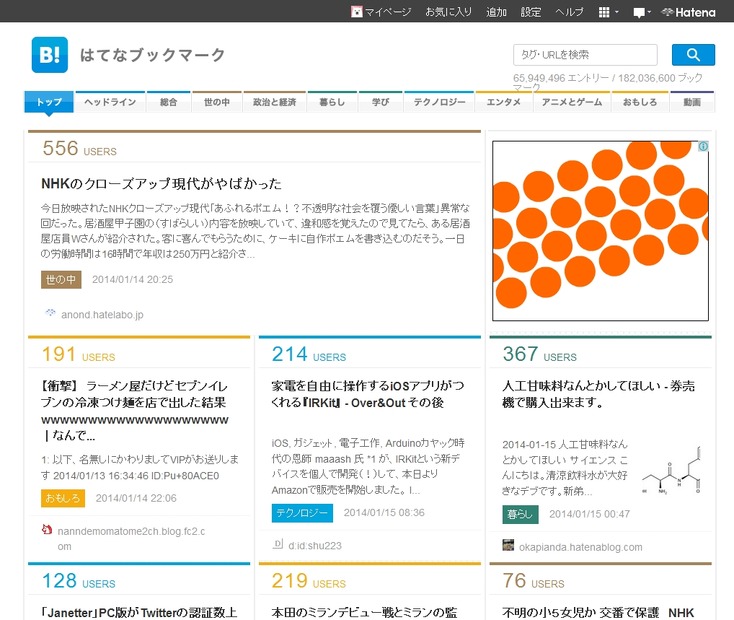Open the エンタメ tab
This screenshot has height=620, width=734.
point(504,102)
